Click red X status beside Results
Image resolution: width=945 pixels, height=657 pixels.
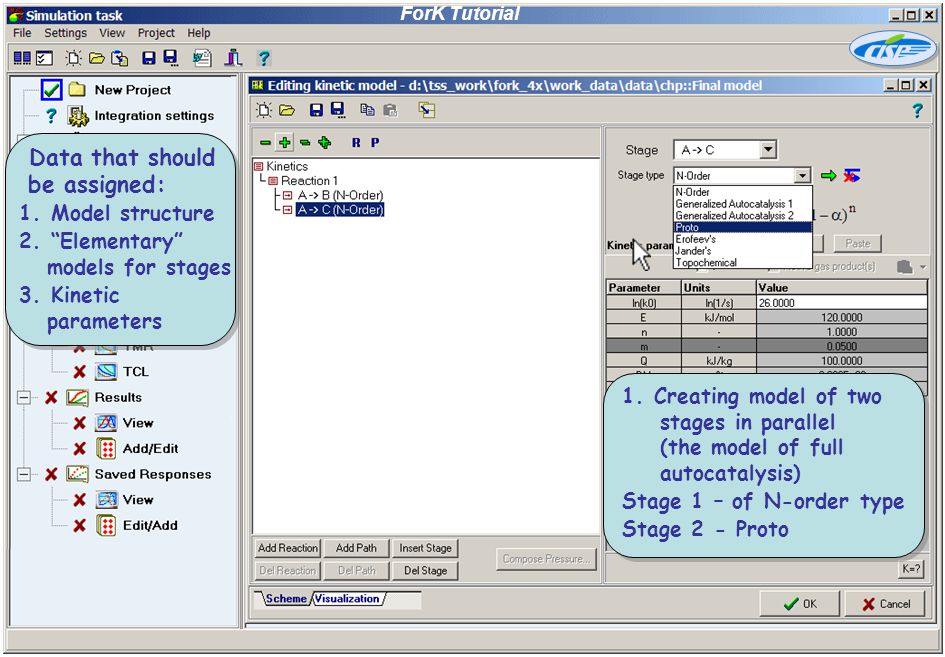click(x=51, y=398)
